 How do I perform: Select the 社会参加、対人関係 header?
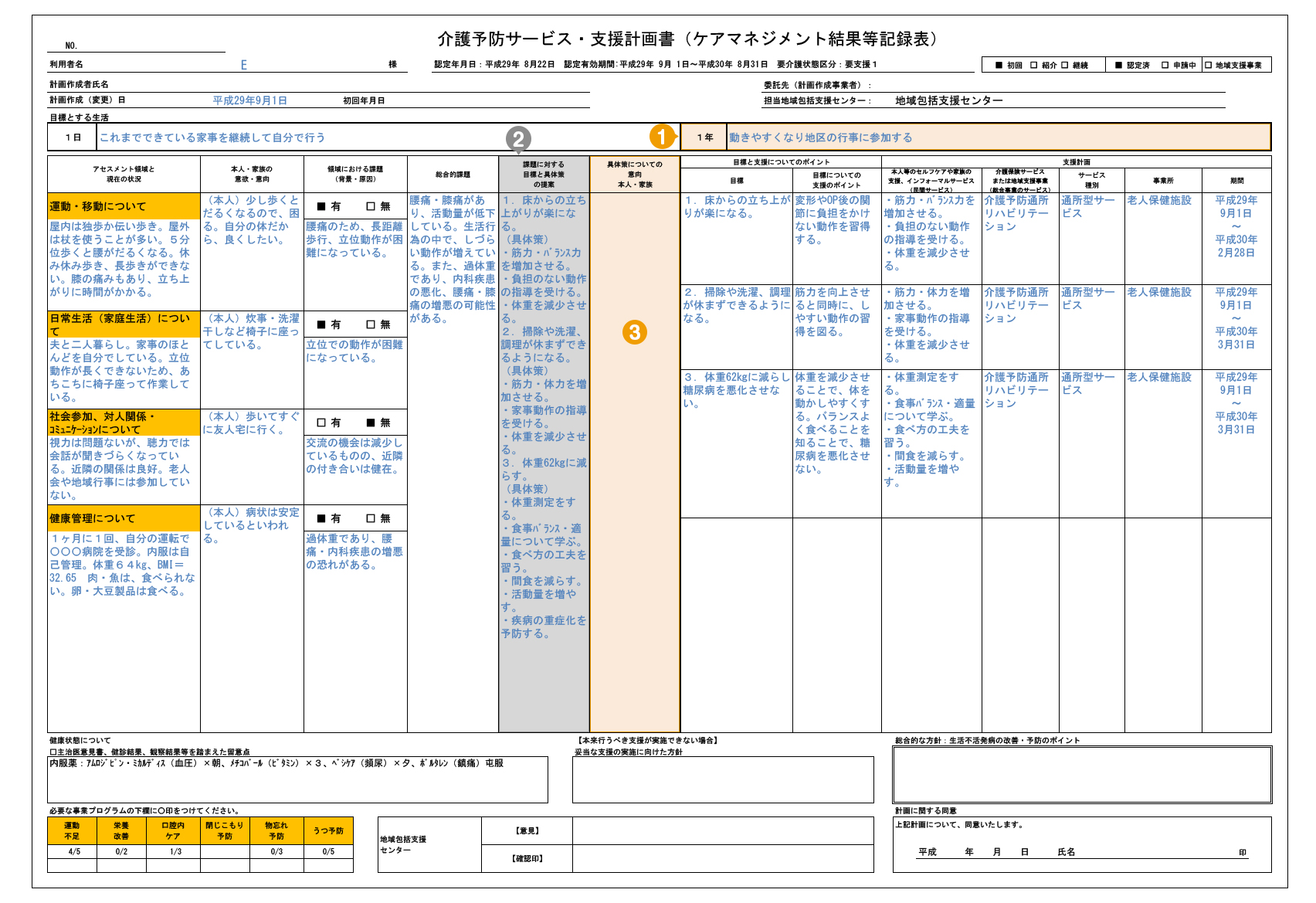124,423
